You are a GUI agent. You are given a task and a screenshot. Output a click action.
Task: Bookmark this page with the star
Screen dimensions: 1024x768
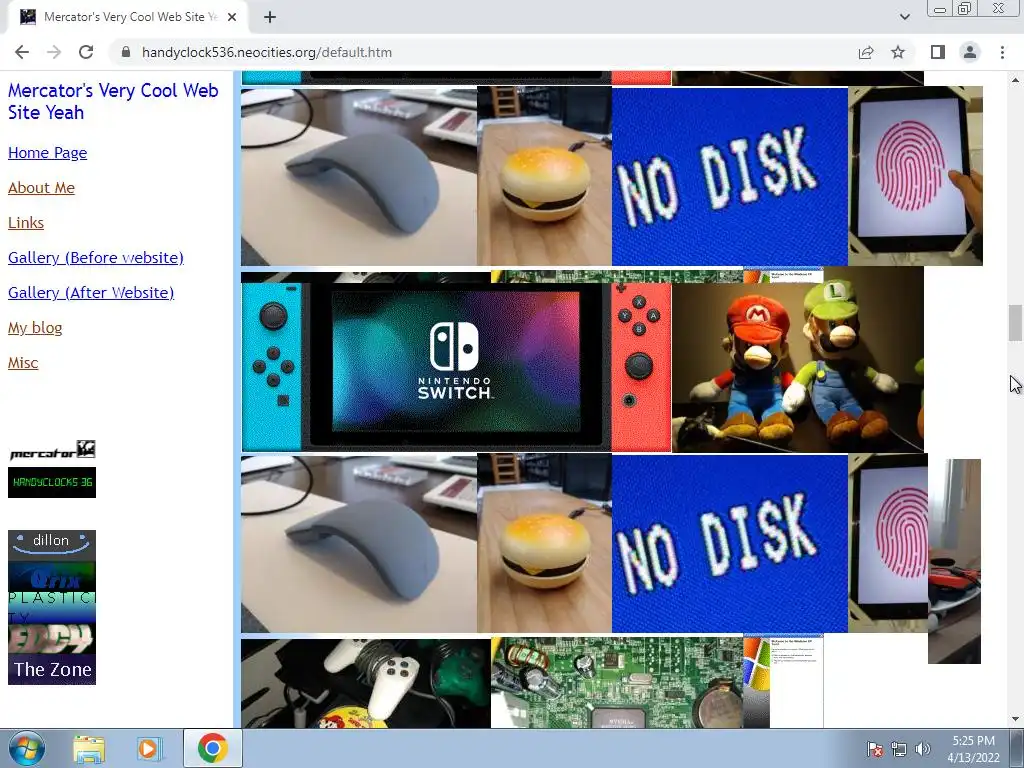click(x=898, y=52)
